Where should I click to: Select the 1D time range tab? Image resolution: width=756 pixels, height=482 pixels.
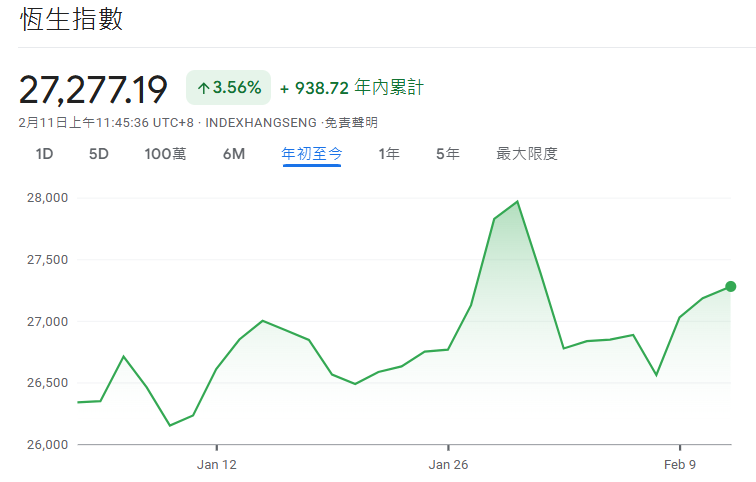coord(44,154)
